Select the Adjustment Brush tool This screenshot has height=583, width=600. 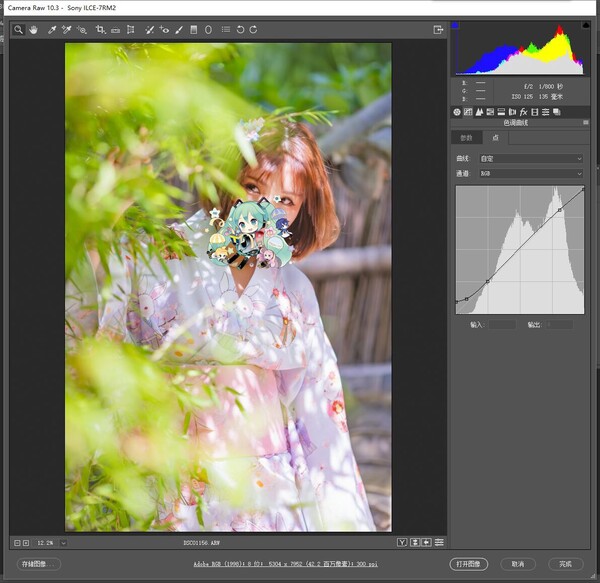(x=179, y=30)
